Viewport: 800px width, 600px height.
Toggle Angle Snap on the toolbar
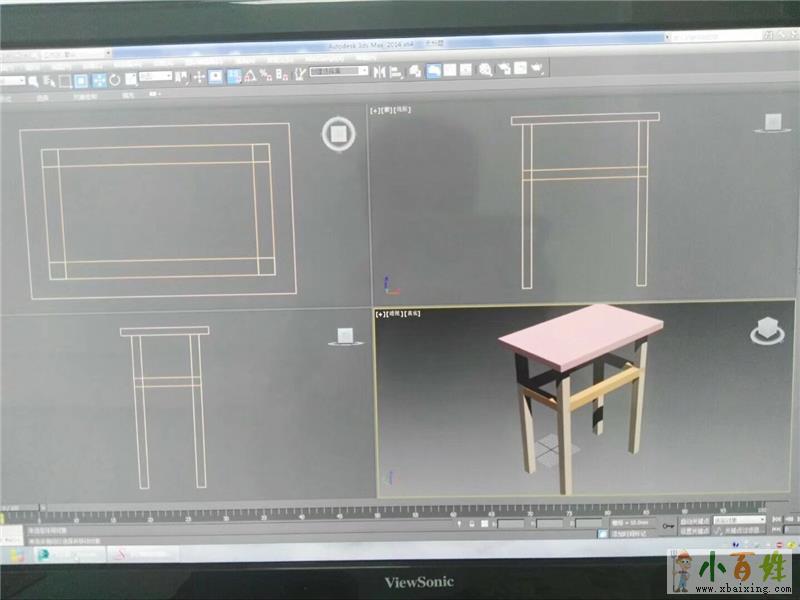[x=250, y=75]
